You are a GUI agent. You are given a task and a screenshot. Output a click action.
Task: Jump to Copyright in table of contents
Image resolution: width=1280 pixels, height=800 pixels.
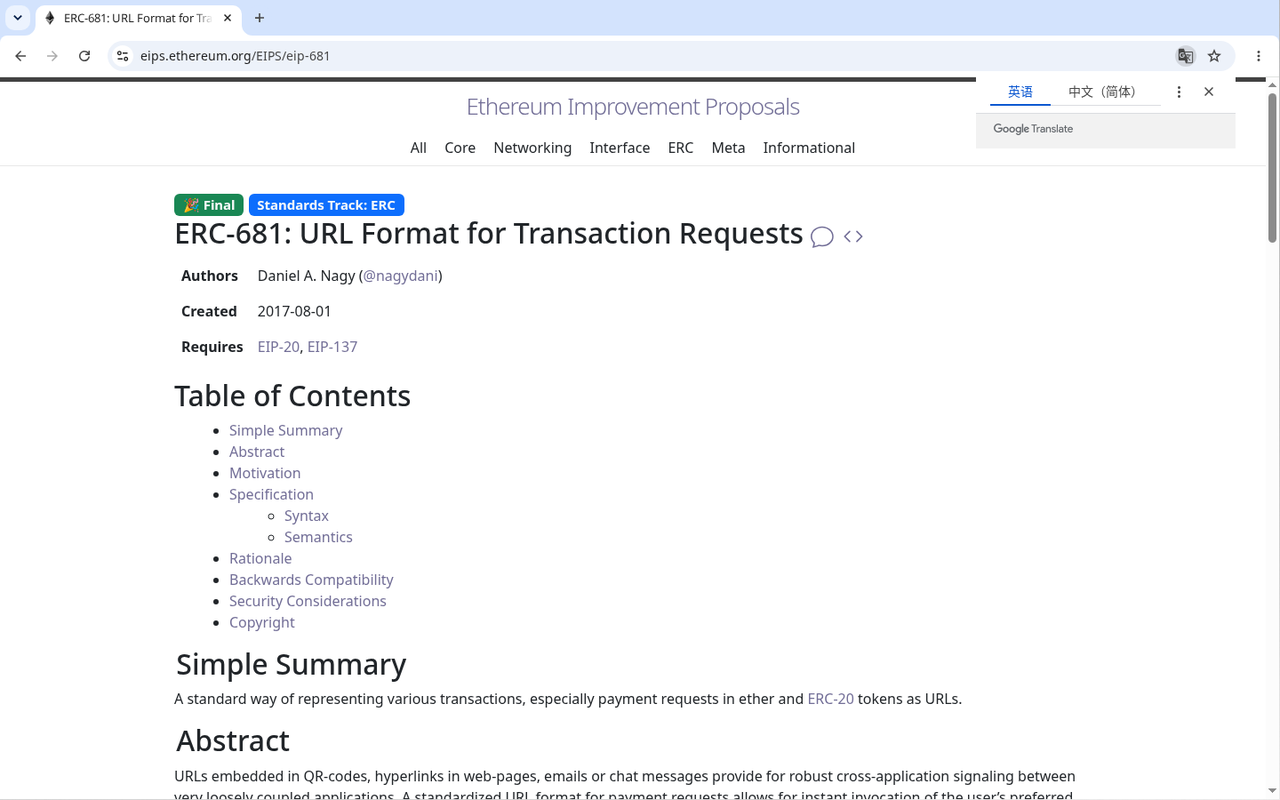coord(262,622)
